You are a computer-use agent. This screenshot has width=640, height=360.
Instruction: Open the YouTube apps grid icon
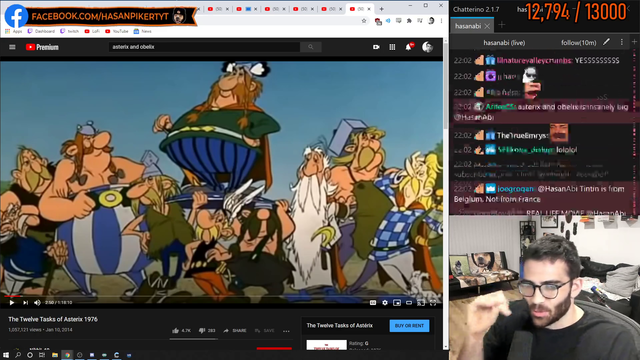392,47
